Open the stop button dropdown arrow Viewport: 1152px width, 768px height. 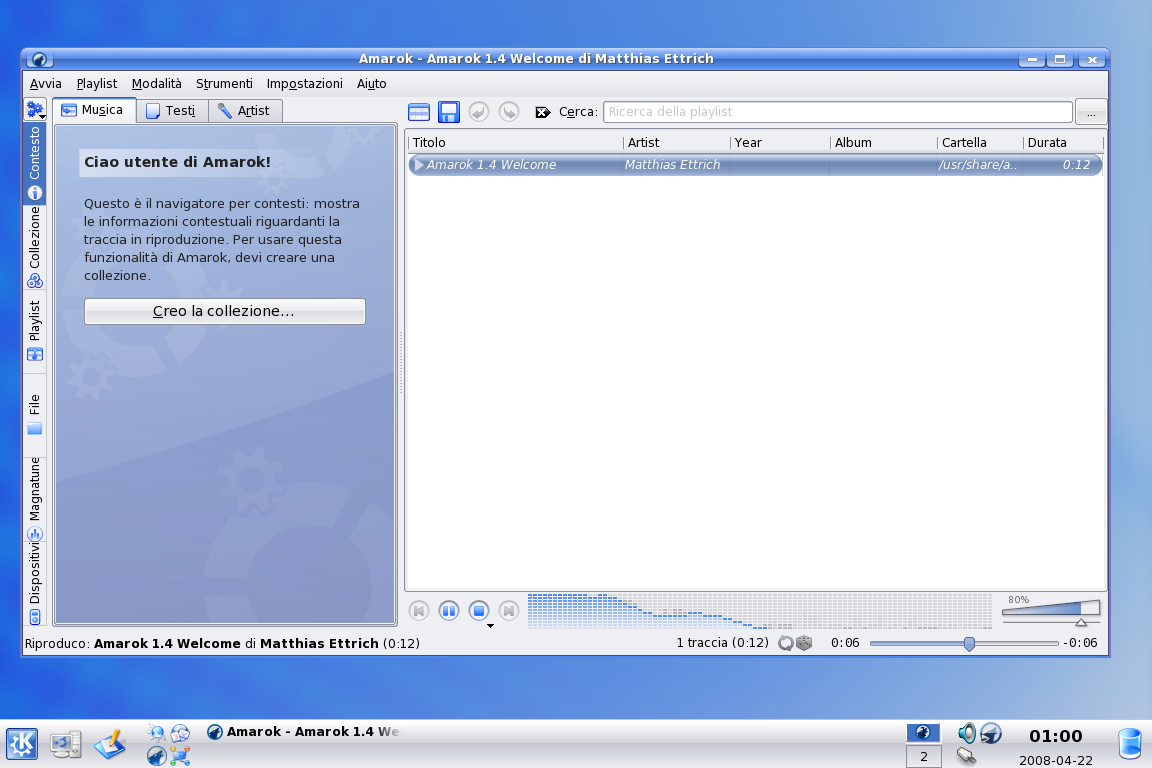coord(490,626)
